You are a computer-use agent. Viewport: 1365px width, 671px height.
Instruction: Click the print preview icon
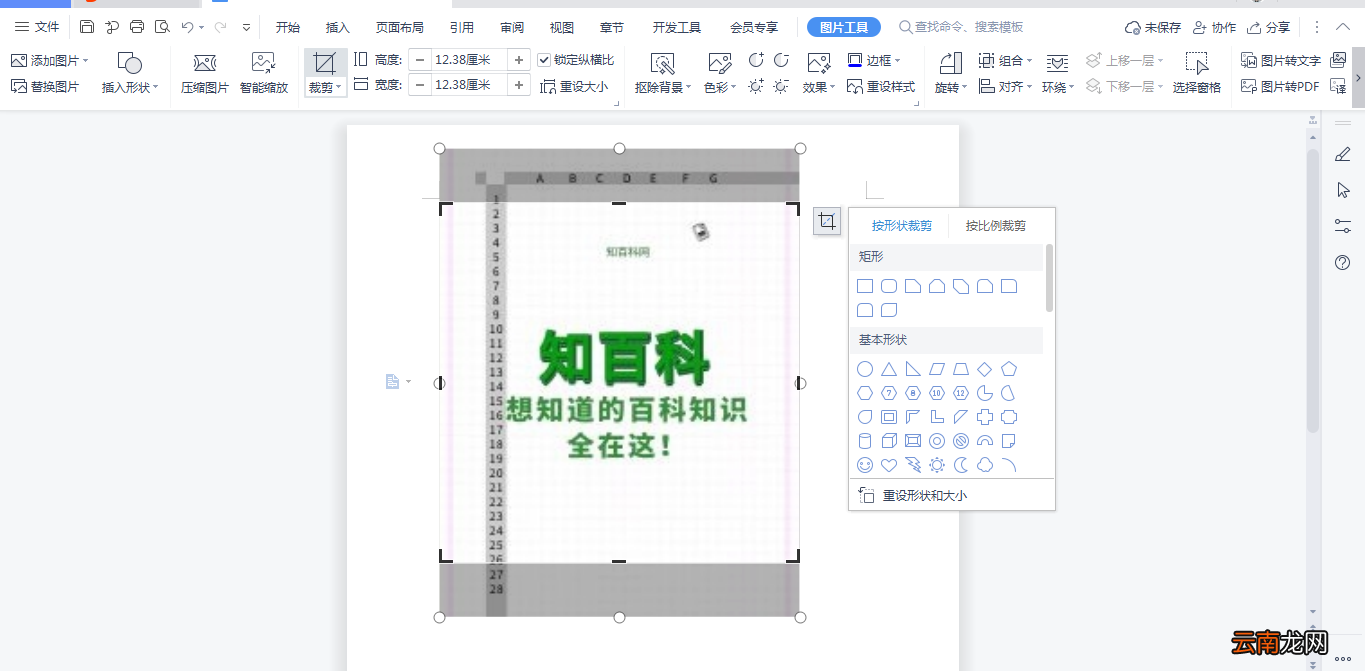(x=162, y=27)
